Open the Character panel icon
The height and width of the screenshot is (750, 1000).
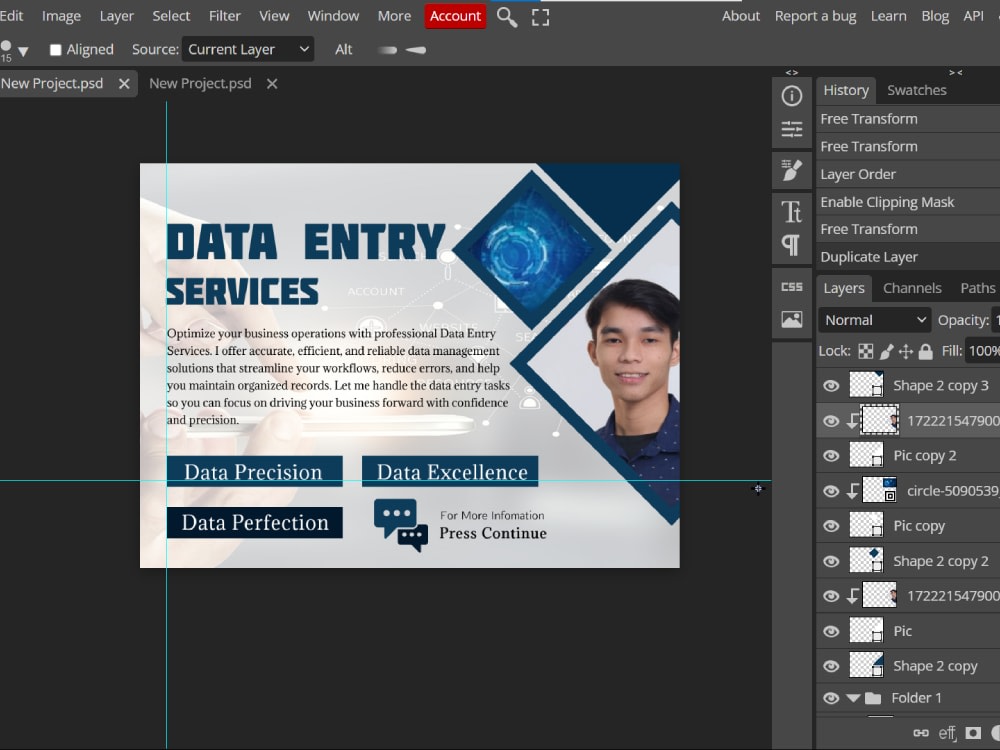pos(791,211)
